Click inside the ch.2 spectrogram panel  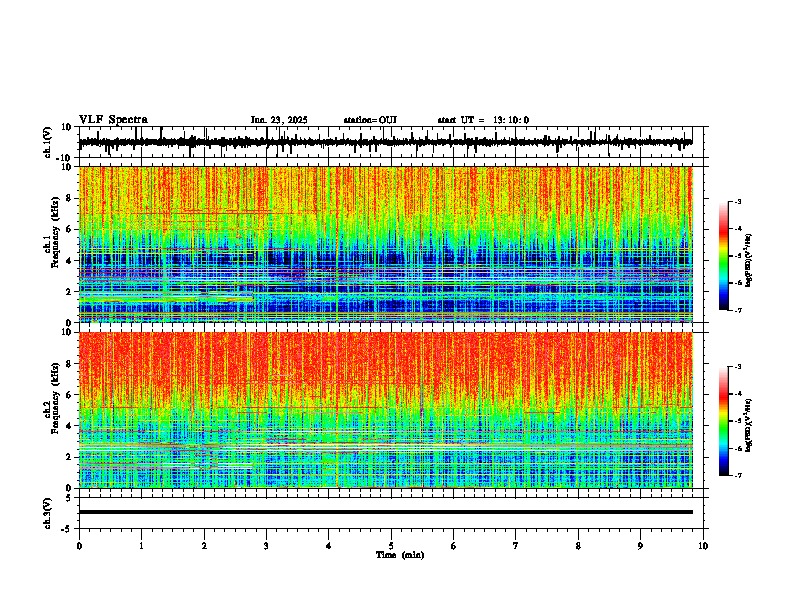point(385,410)
